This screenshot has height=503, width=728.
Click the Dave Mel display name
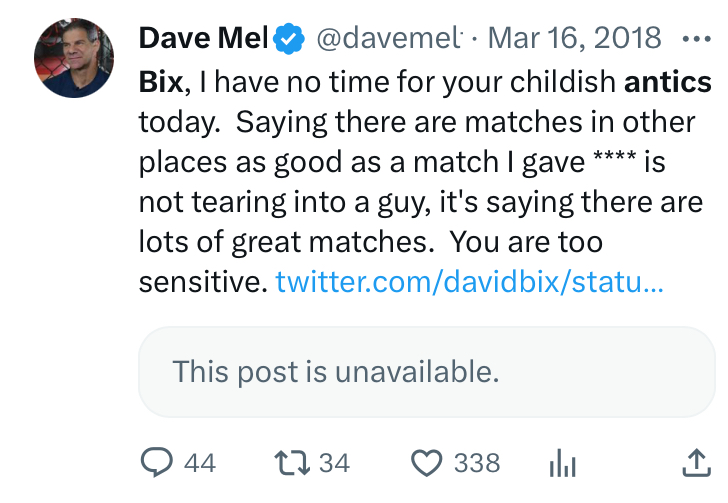point(204,38)
